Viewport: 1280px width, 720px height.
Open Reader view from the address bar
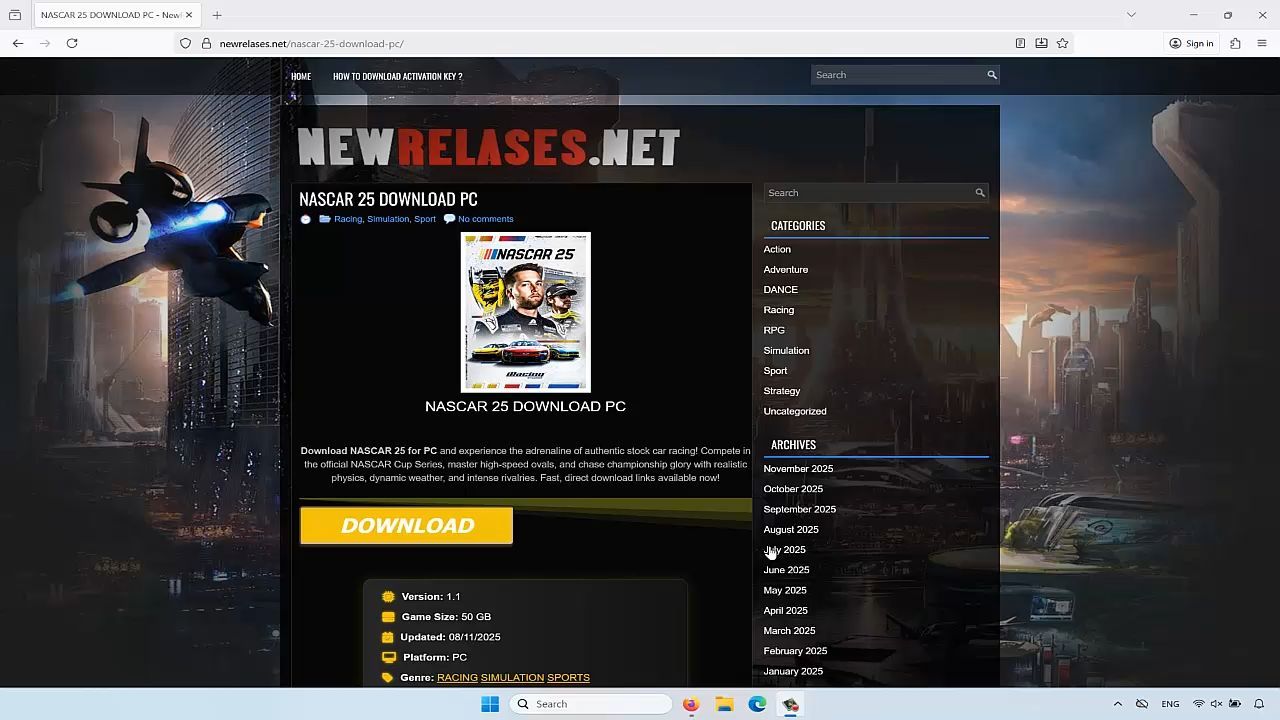(x=1020, y=43)
